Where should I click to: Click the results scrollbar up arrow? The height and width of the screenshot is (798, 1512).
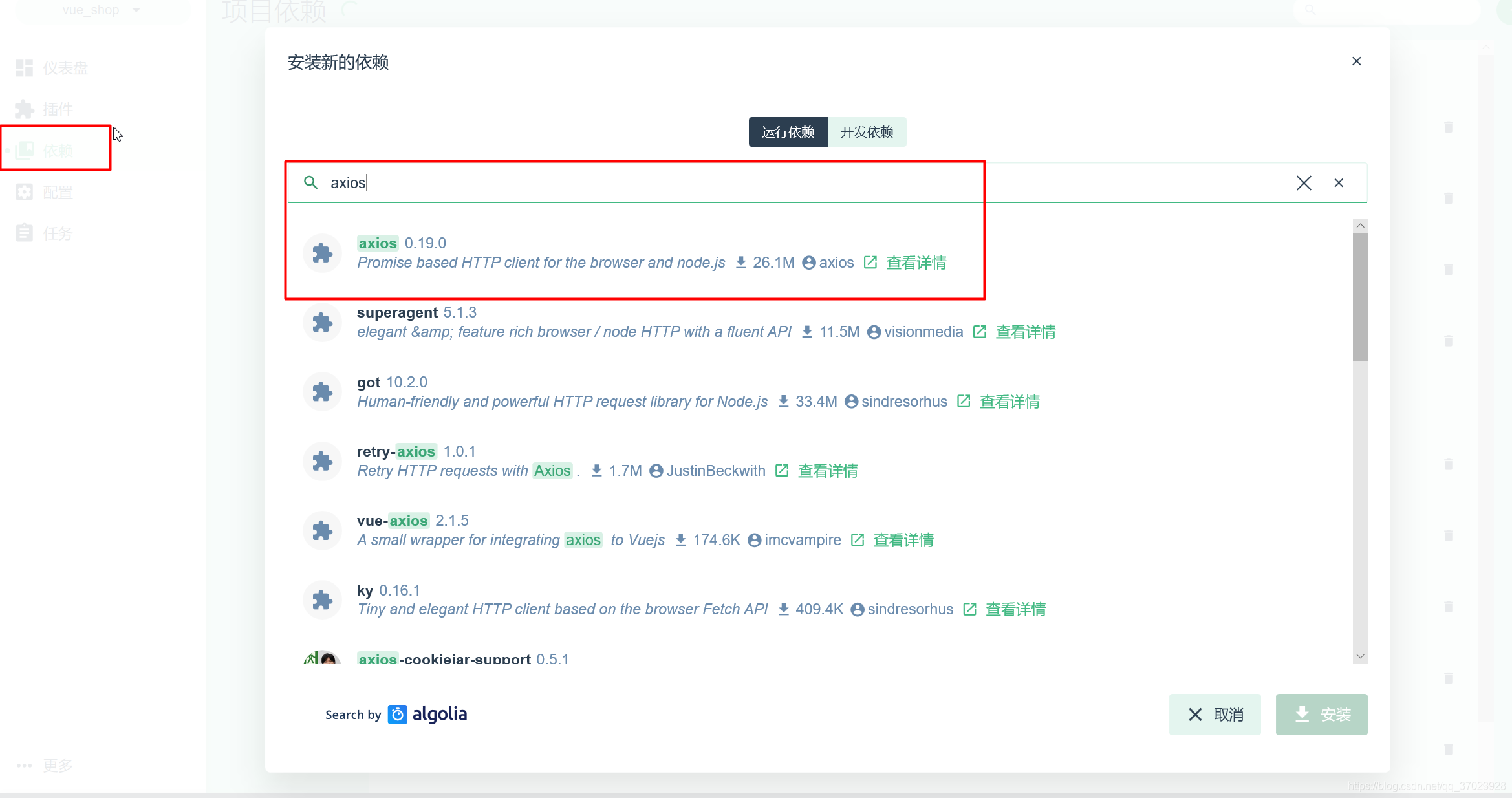point(1360,226)
